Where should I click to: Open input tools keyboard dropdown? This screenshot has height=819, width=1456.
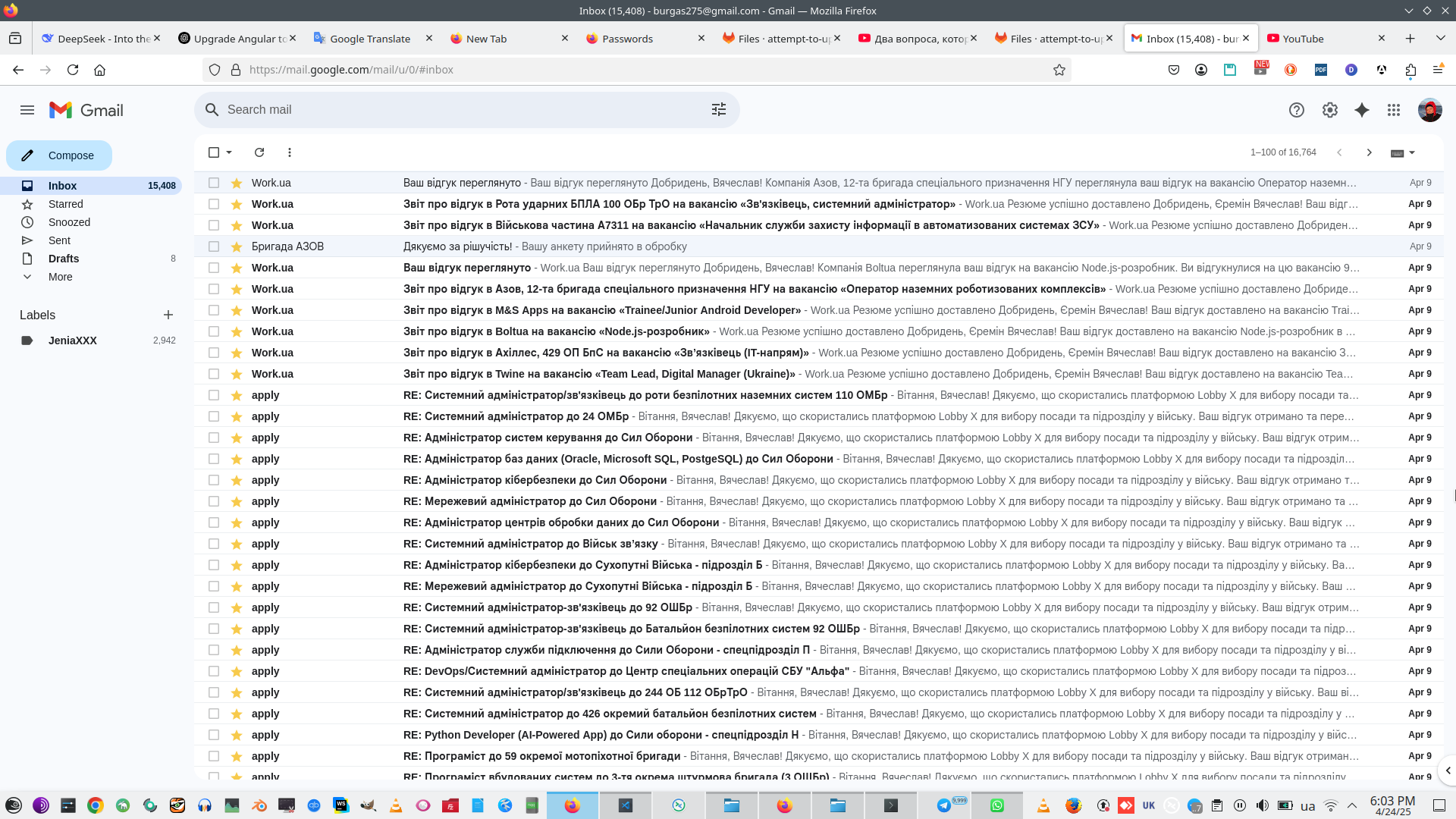[1412, 152]
